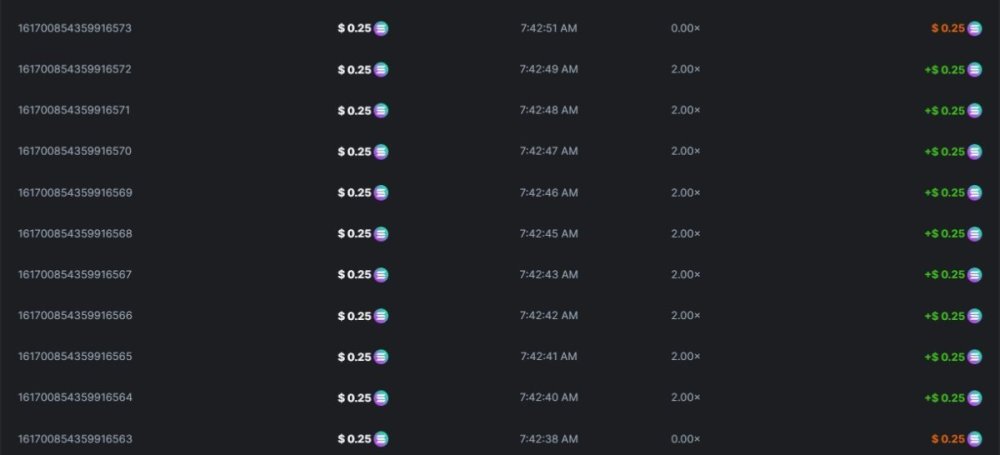Viewport: 1000px width, 455px height.
Task: Click the 0.00× multiplier in the top row
Action: click(x=685, y=28)
